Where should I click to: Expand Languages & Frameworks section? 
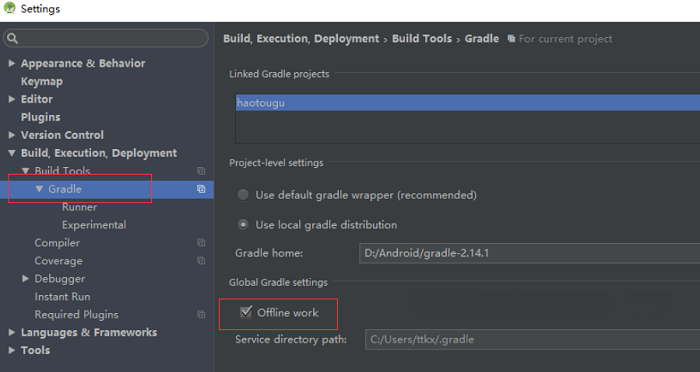(x=12, y=332)
